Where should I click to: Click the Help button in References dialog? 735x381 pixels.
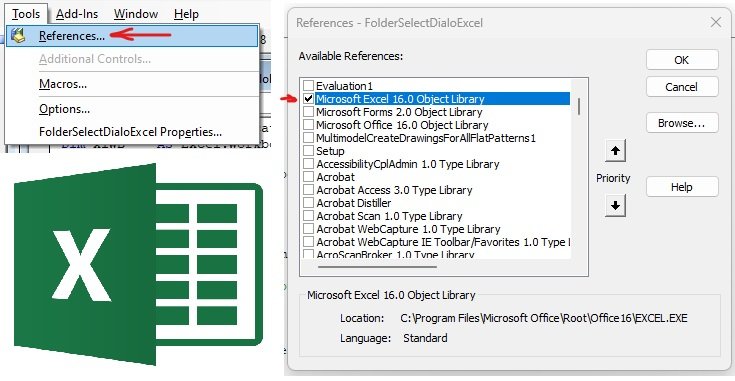coord(682,187)
